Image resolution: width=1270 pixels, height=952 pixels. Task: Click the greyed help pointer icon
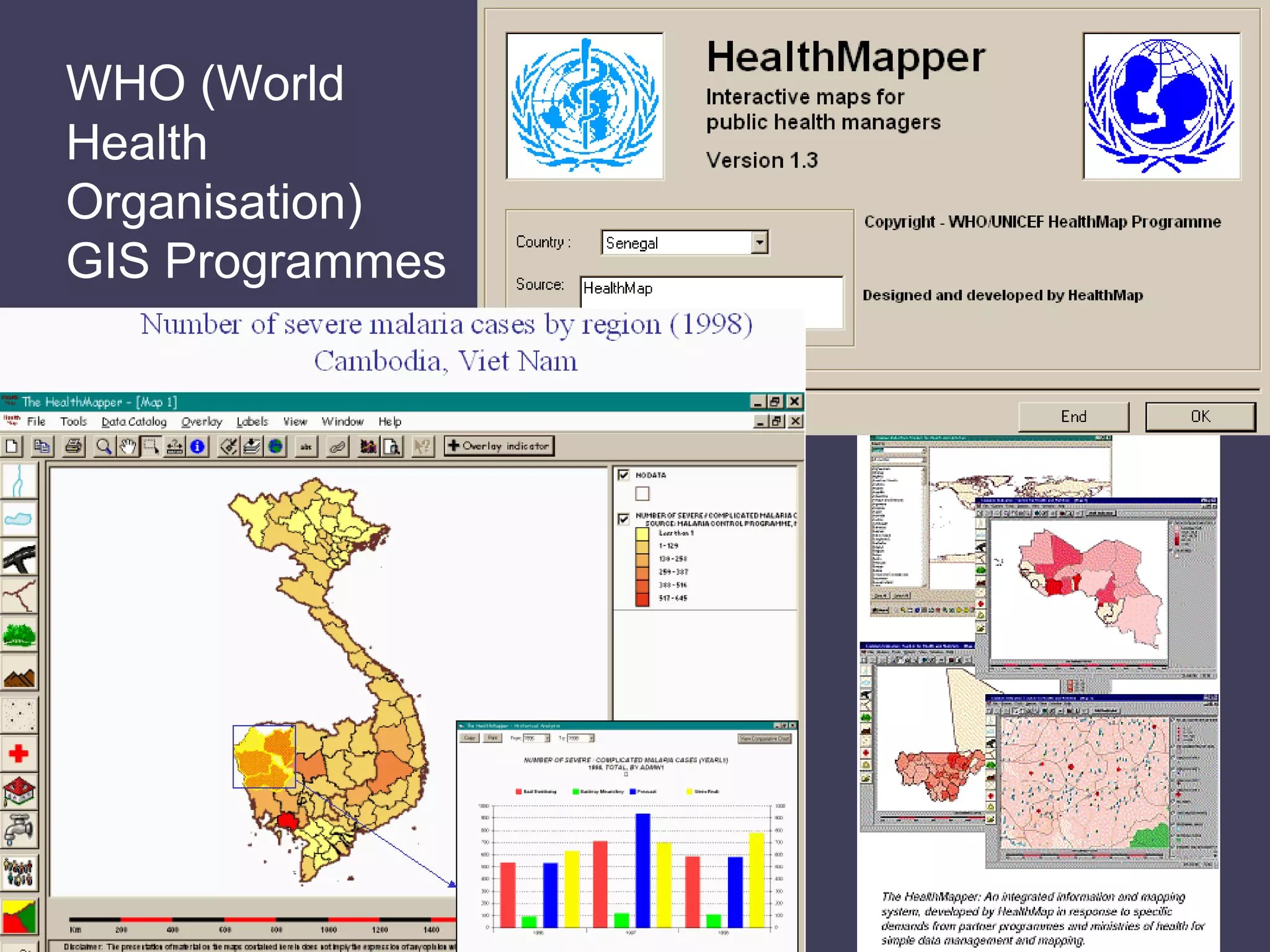coord(422,446)
